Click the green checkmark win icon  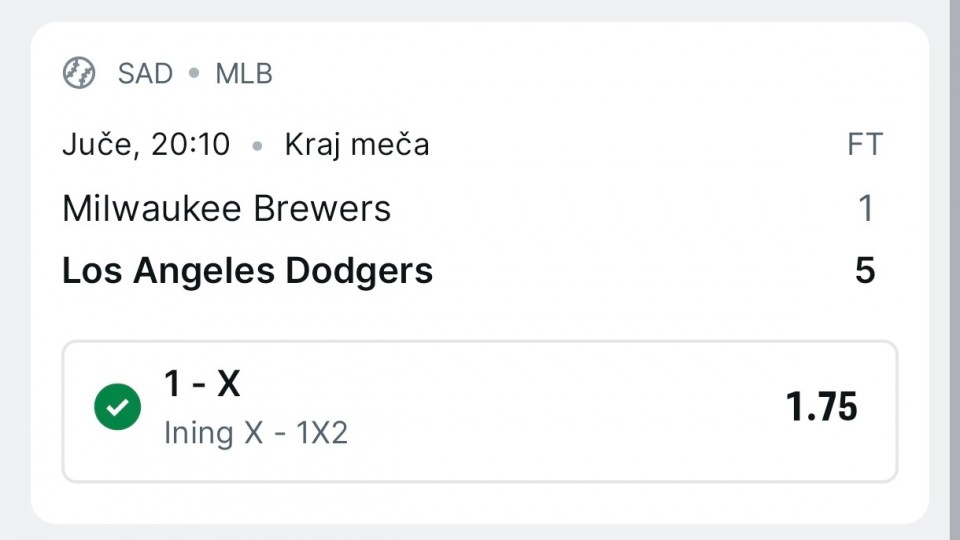pyautogui.click(x=118, y=407)
